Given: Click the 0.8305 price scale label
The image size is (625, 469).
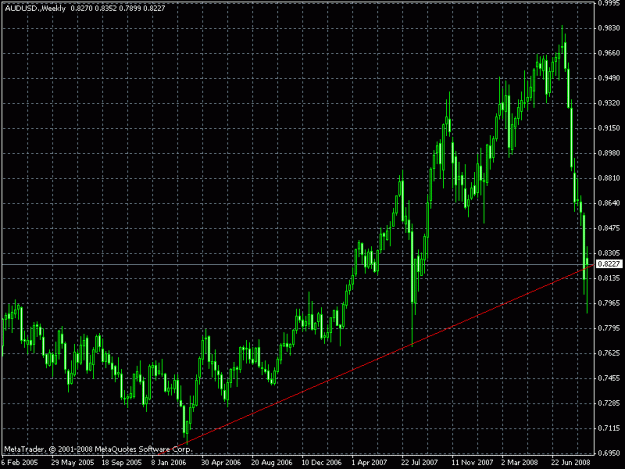Looking at the screenshot, I should 609,253.
